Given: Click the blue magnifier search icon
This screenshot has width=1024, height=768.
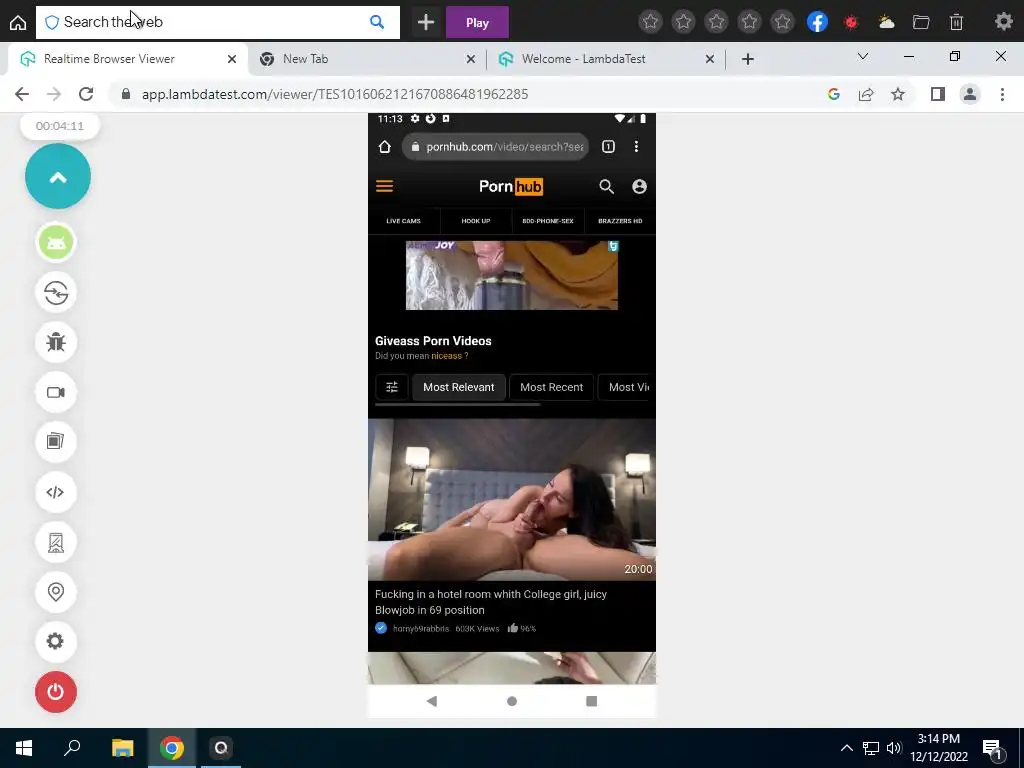Looking at the screenshot, I should pyautogui.click(x=377, y=22).
